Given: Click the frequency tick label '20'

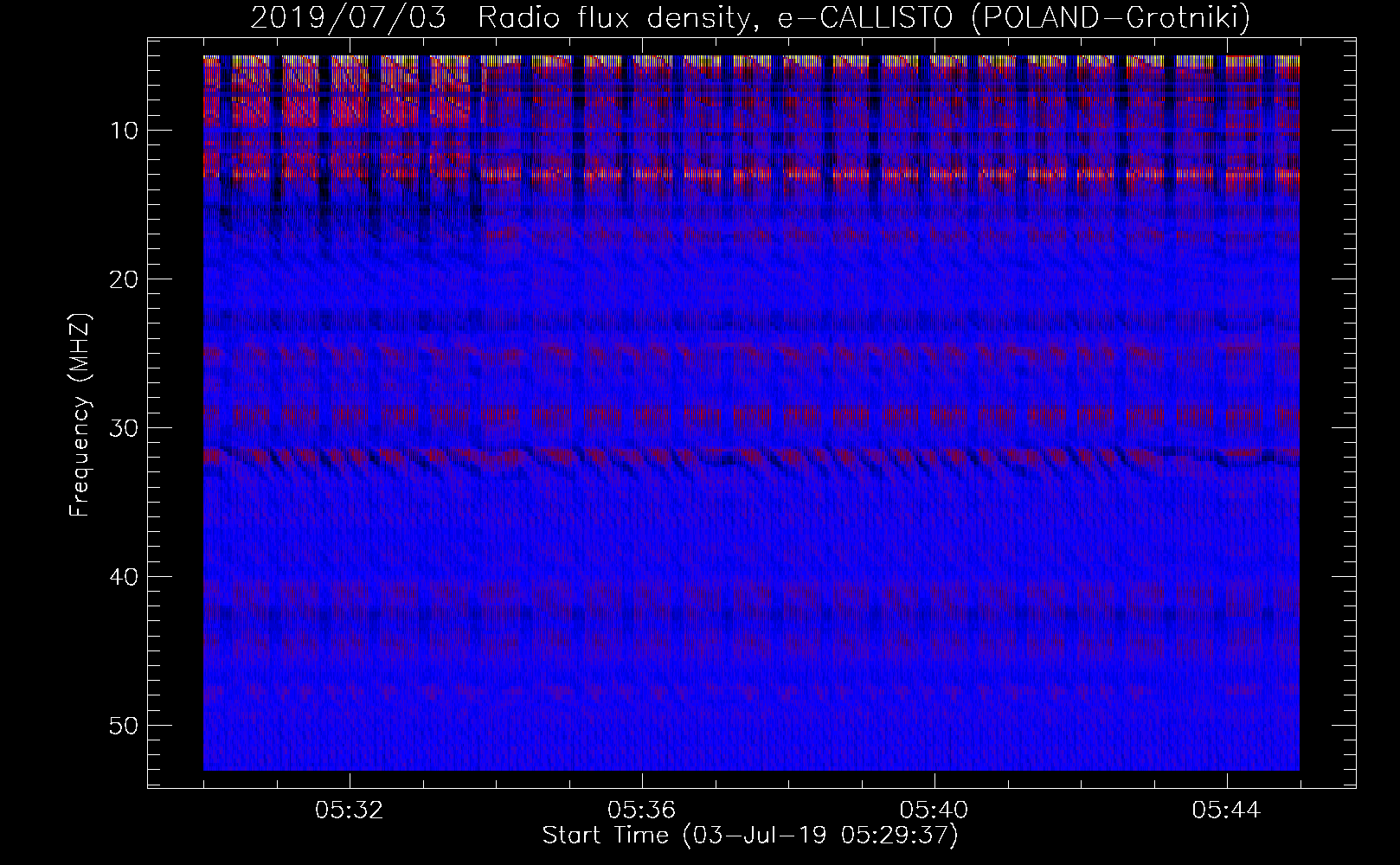Looking at the screenshot, I should click(125, 279).
